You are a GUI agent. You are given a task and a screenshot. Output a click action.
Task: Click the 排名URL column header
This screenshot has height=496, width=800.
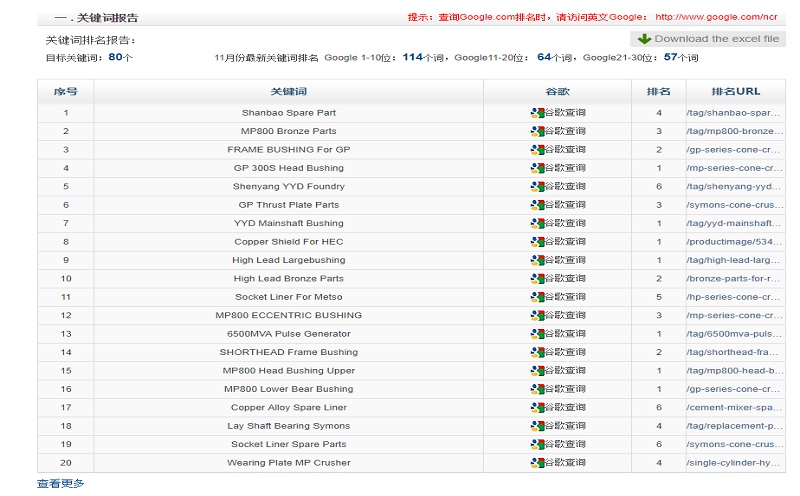pyautogui.click(x=736, y=91)
